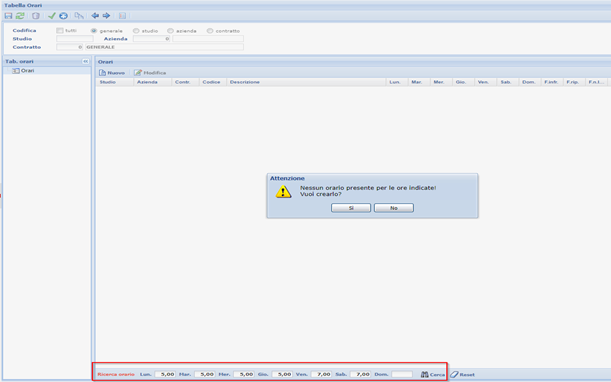Image resolution: width=611 pixels, height=382 pixels.
Task: Go to previous record with left arrow
Action: coord(95,16)
